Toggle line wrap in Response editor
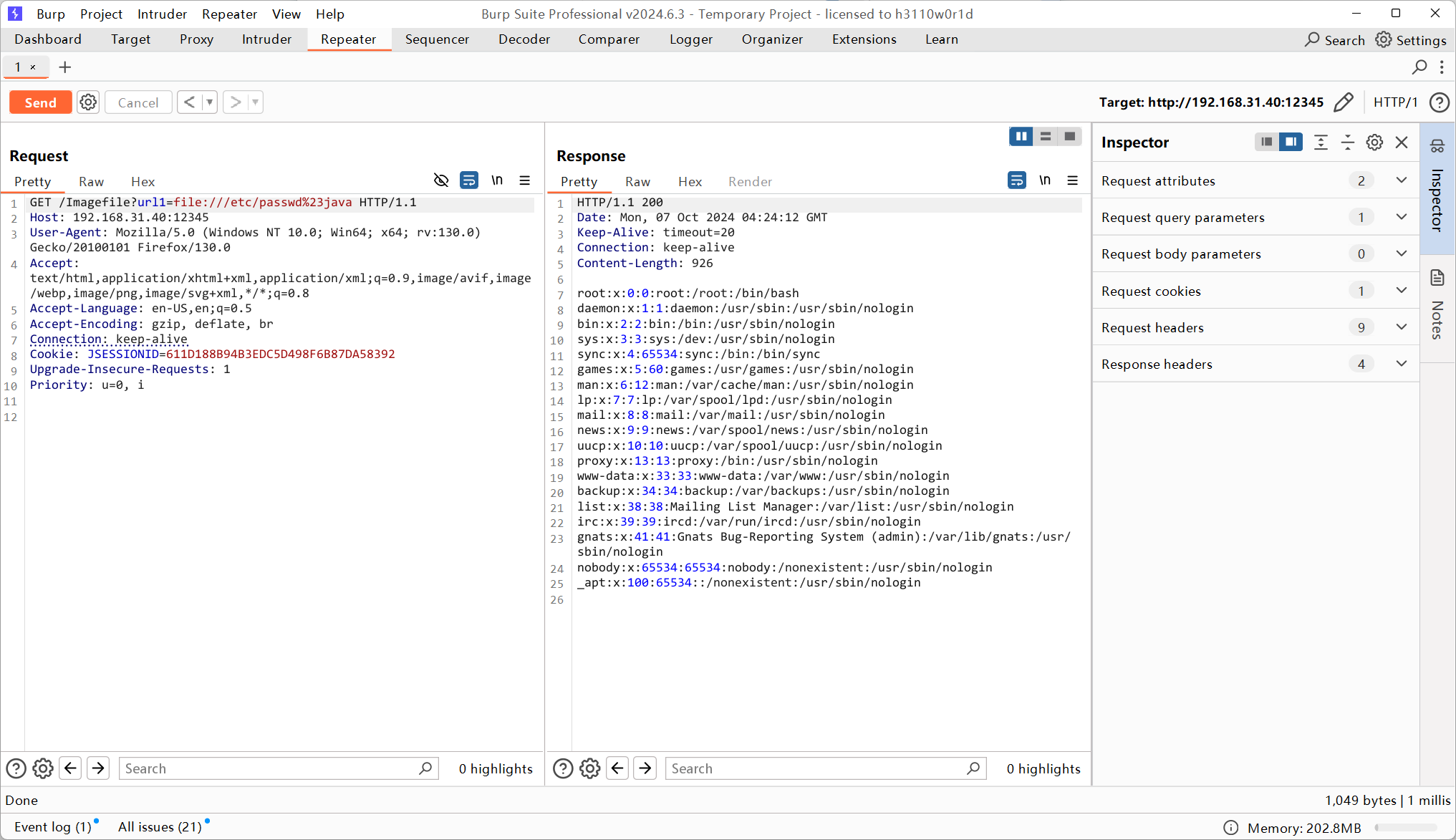 coord(1017,180)
